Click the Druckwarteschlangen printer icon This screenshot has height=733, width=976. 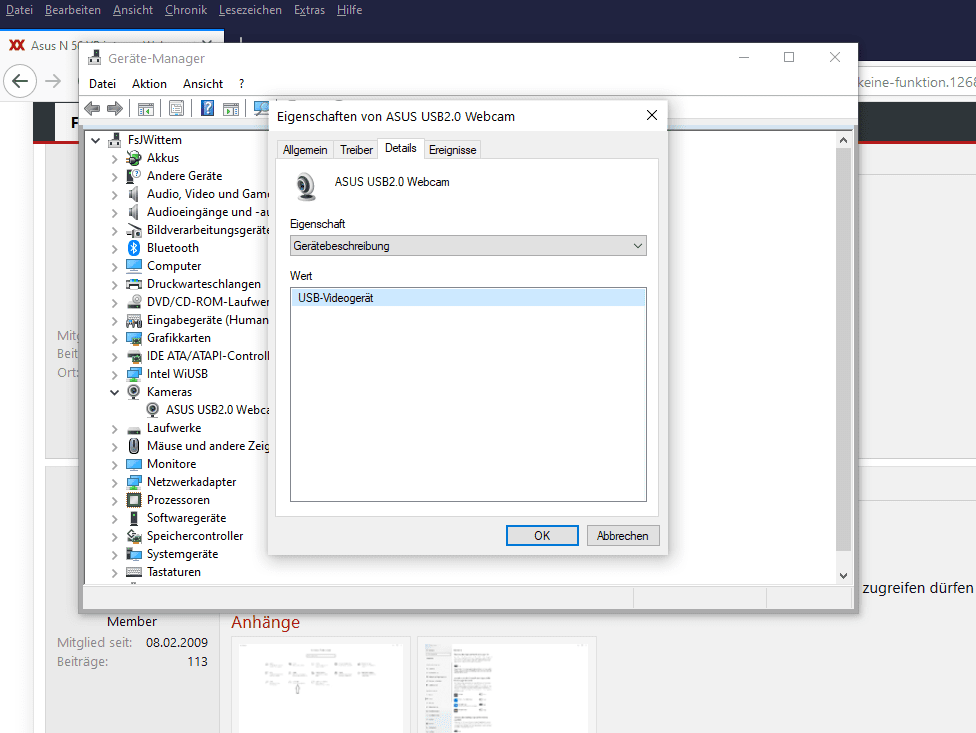(x=134, y=284)
